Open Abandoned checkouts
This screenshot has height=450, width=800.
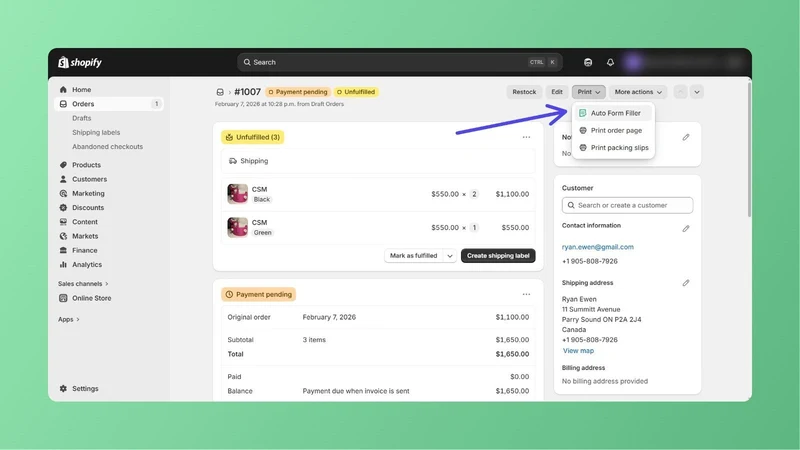pos(107,146)
